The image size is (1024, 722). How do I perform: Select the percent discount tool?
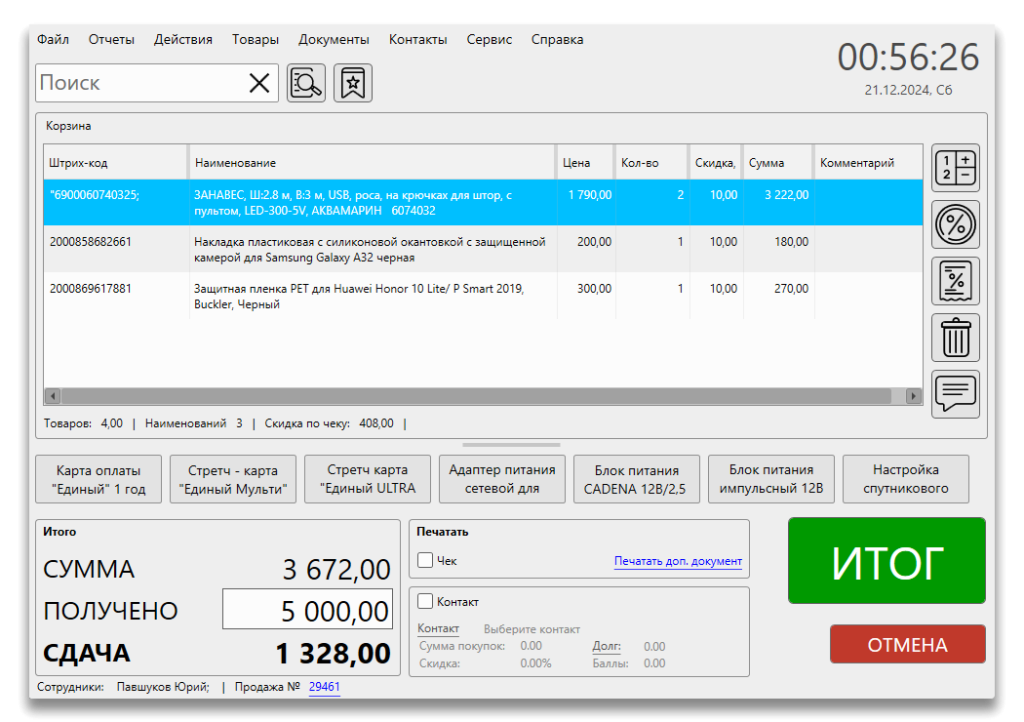point(955,224)
